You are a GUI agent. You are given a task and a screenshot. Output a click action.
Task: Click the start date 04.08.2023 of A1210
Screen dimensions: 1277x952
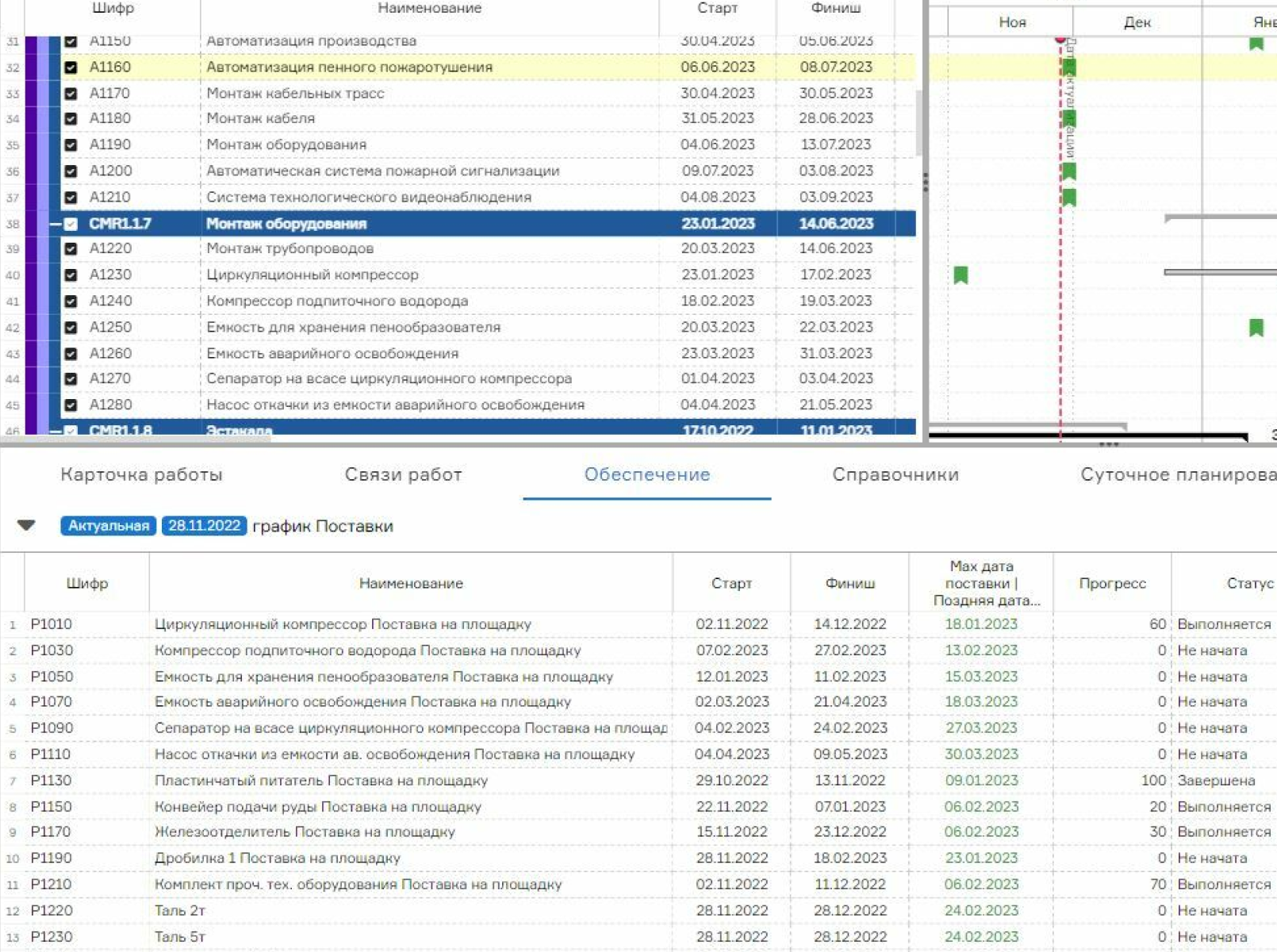pyautogui.click(x=717, y=198)
